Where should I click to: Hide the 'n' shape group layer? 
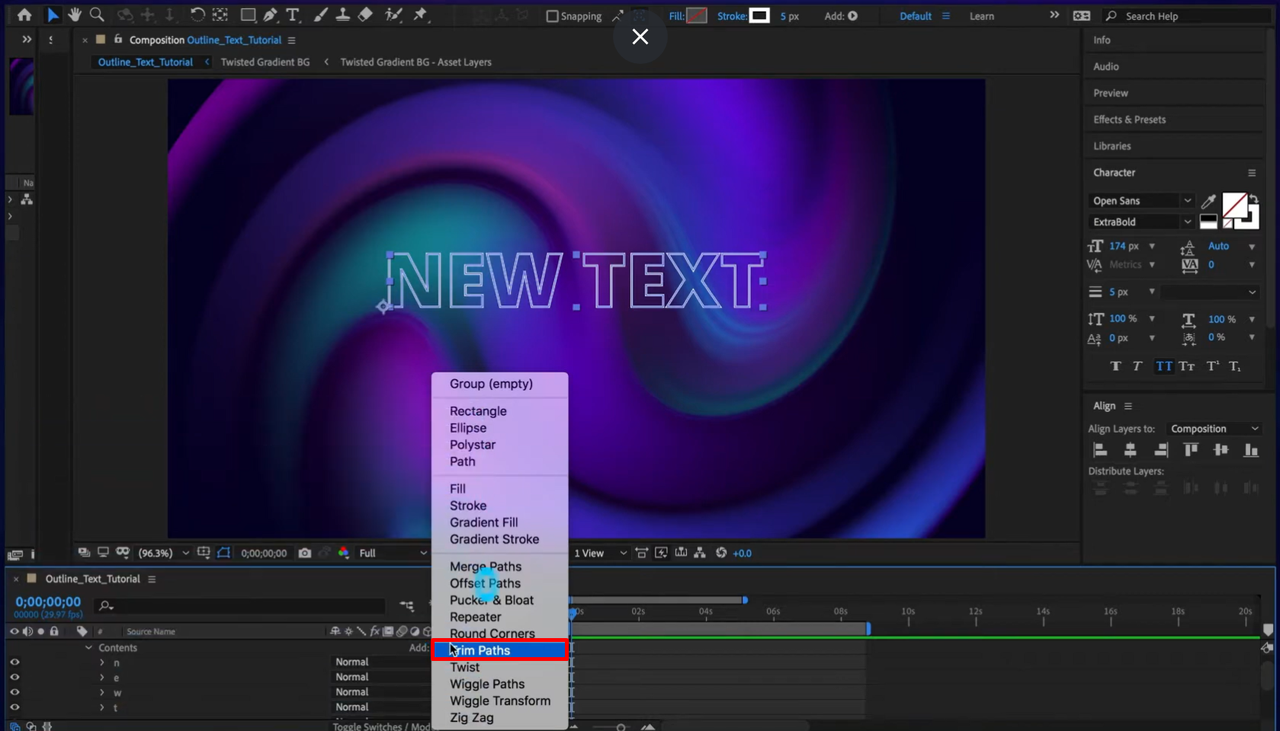coord(14,662)
